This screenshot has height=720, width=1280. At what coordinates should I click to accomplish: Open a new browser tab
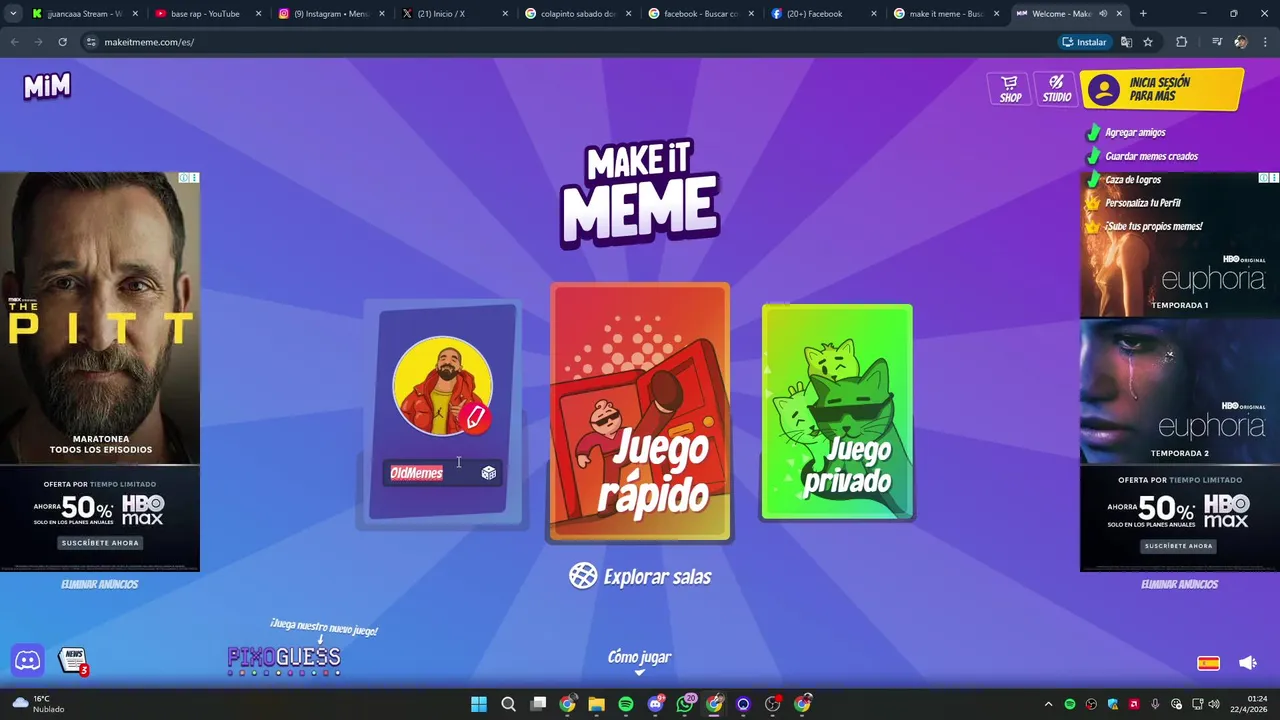pos(1143,14)
